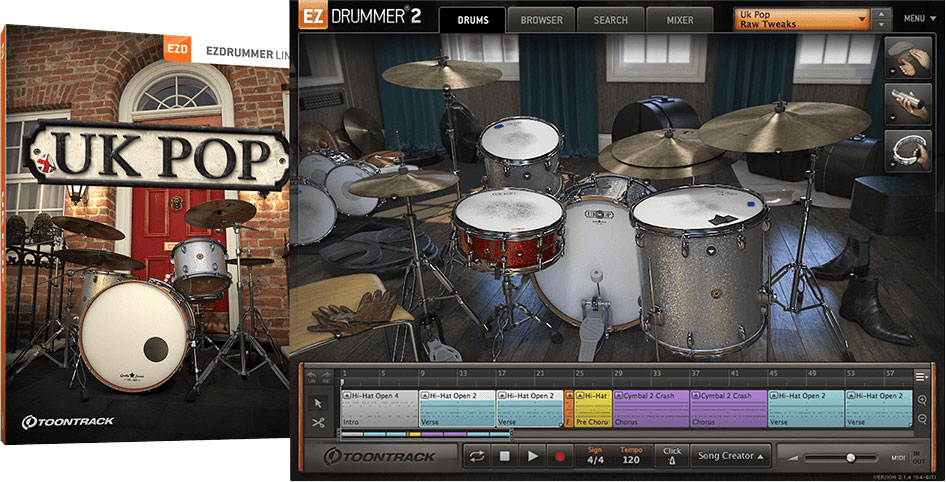
Task: Select the Verse block at bar 45
Action: 805,408
